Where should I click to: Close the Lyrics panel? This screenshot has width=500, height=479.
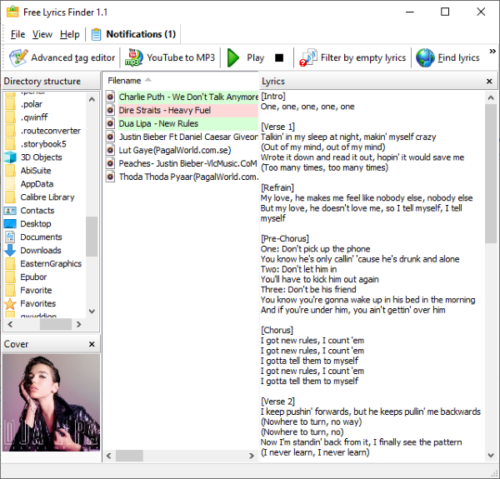point(489,81)
